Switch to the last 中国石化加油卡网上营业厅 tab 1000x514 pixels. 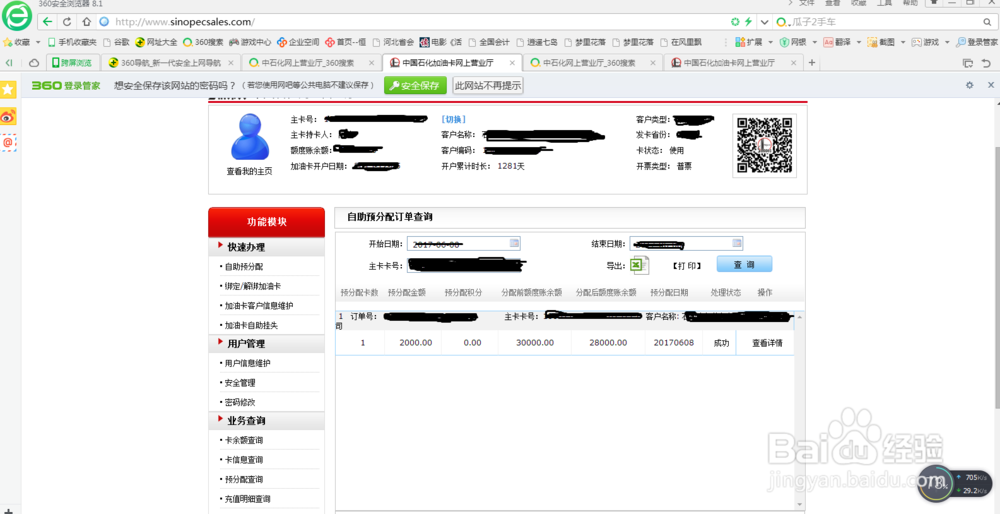[x=733, y=62]
